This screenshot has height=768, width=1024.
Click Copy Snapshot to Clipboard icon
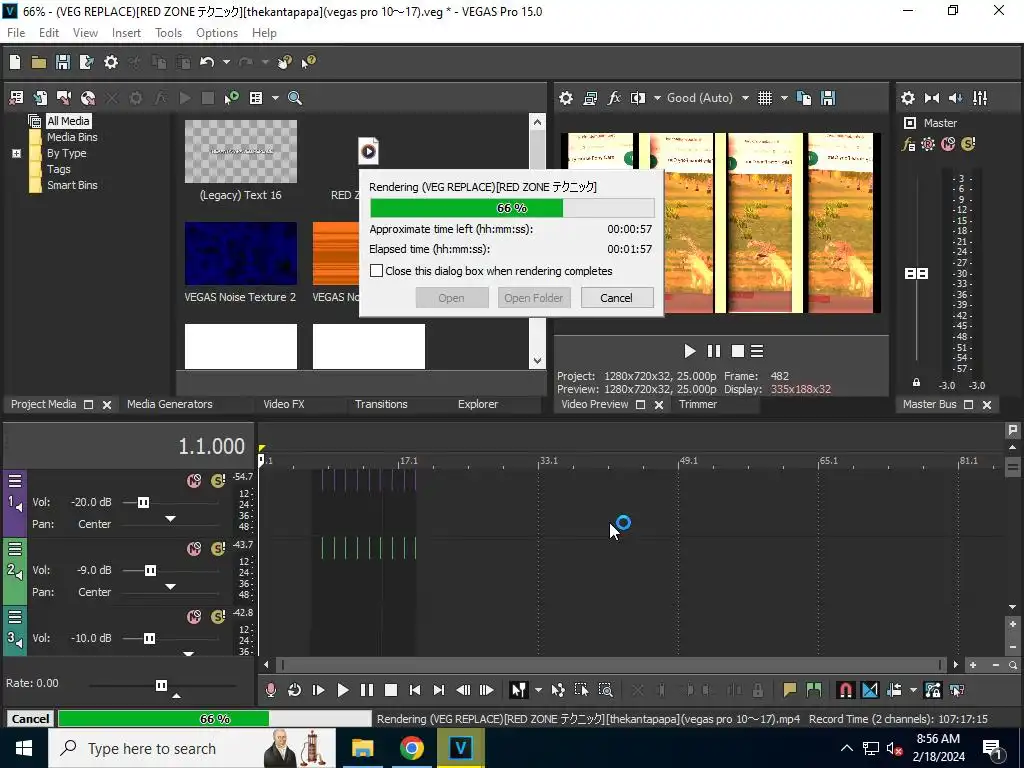tap(804, 98)
